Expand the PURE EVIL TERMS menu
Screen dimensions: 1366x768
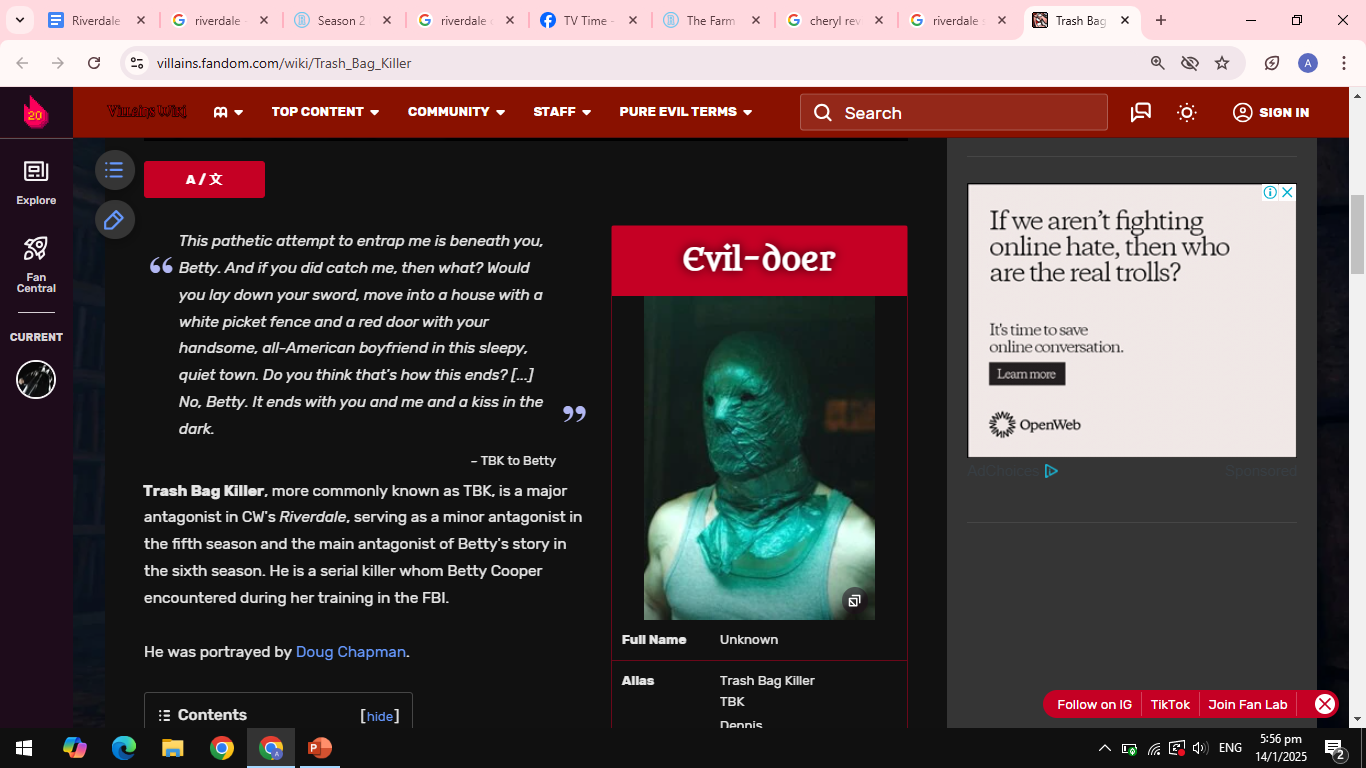686,112
